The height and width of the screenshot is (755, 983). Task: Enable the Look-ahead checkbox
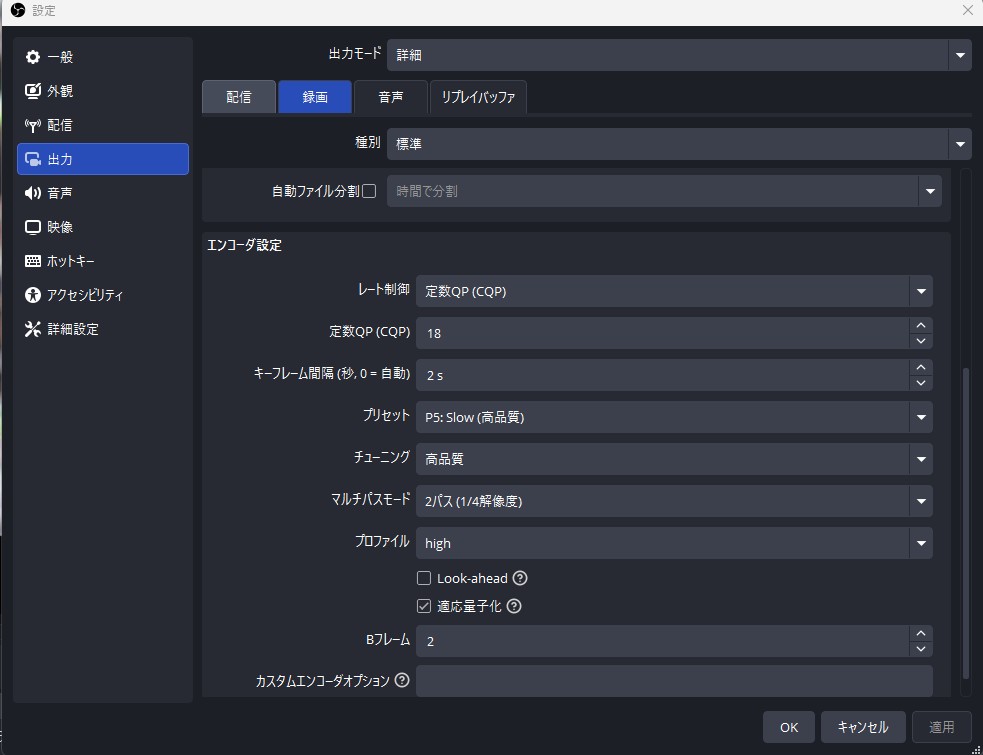424,578
